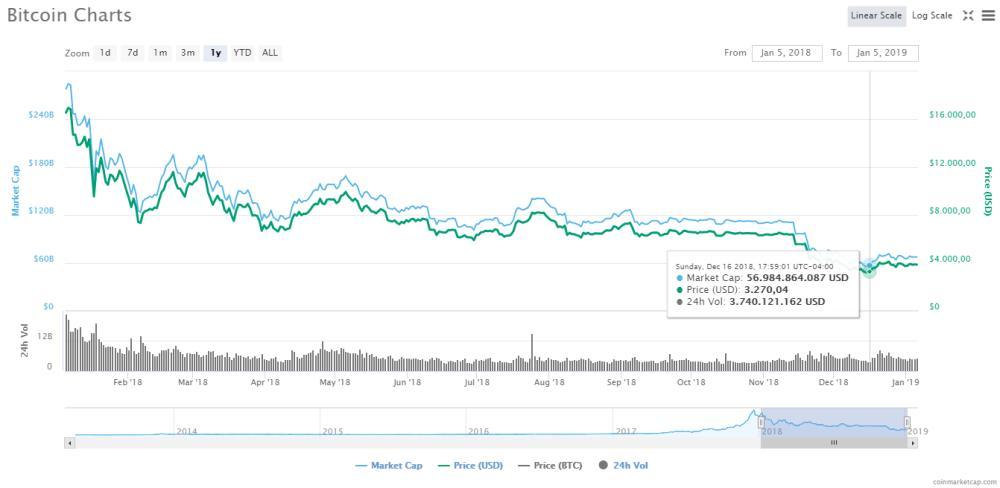Choose YTD zoom range
Image resolution: width=1000 pixels, height=488 pixels.
pos(242,53)
